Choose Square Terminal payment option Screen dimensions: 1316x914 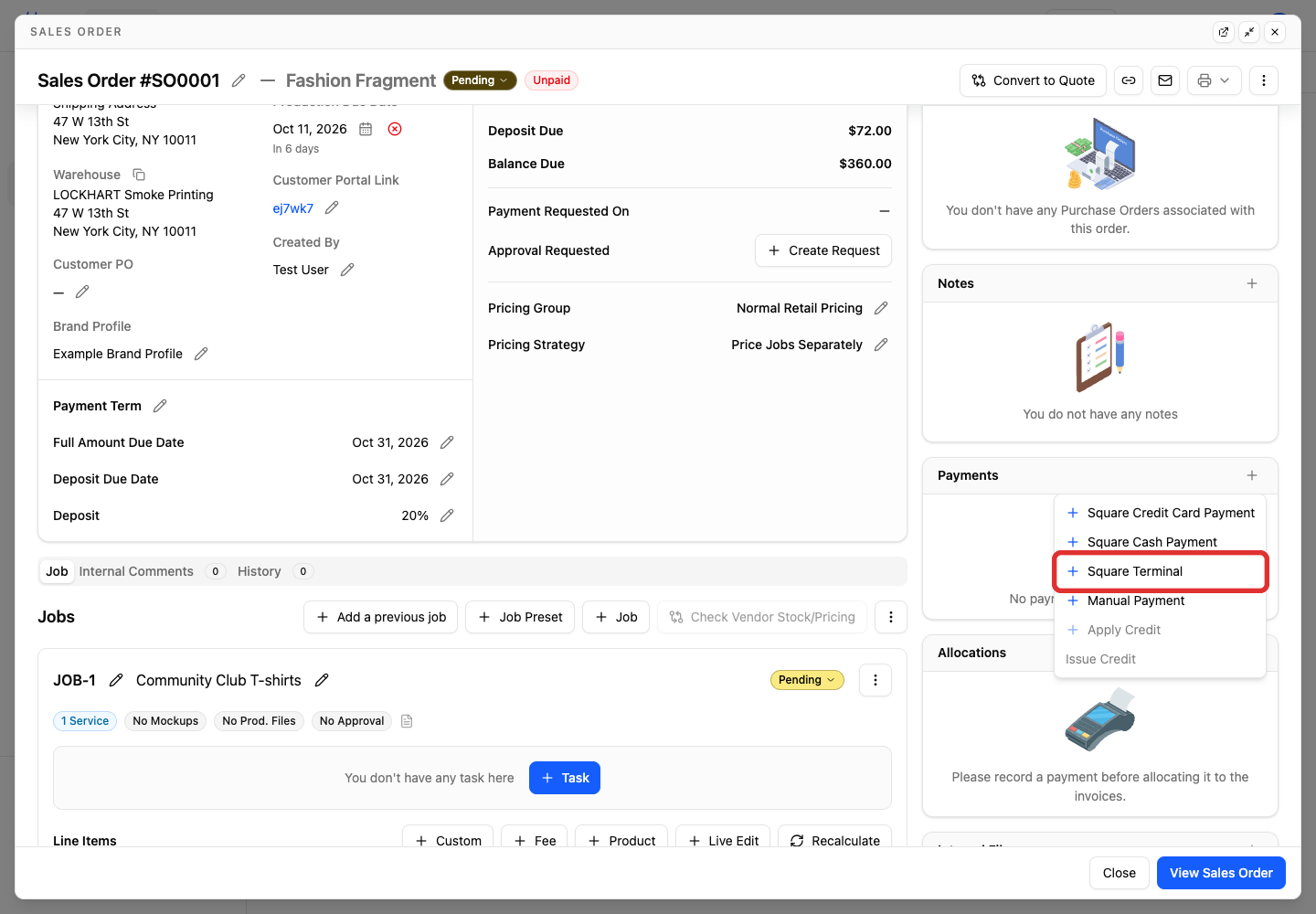coord(1160,571)
